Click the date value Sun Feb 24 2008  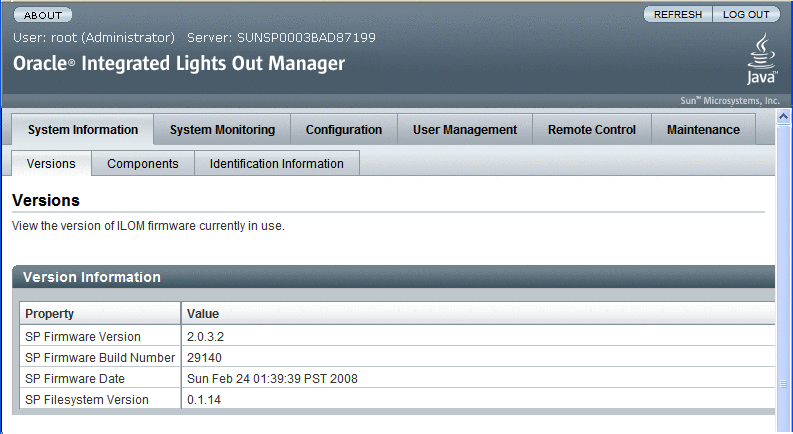[272, 379]
